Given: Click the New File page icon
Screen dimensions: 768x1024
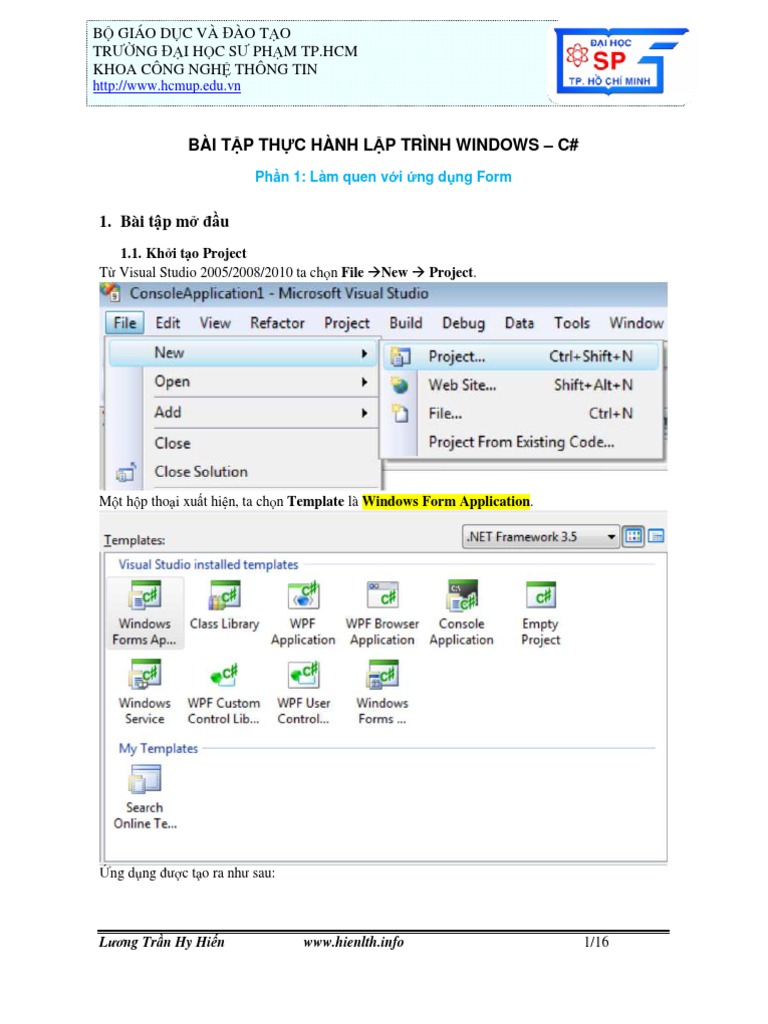Looking at the screenshot, I should (400, 413).
